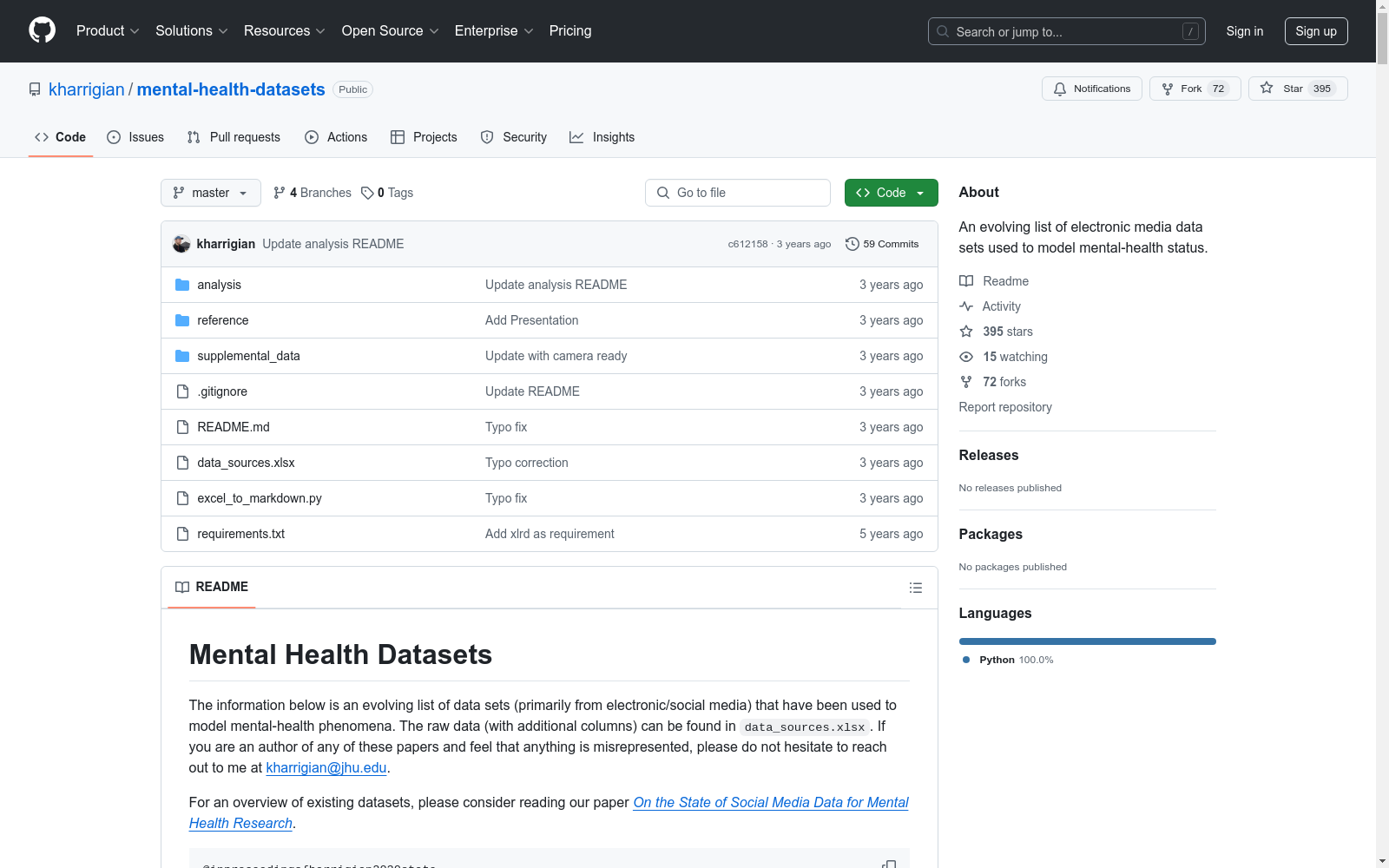Open the 4 Branches link
The height and width of the screenshot is (868, 1389).
pyautogui.click(x=313, y=193)
